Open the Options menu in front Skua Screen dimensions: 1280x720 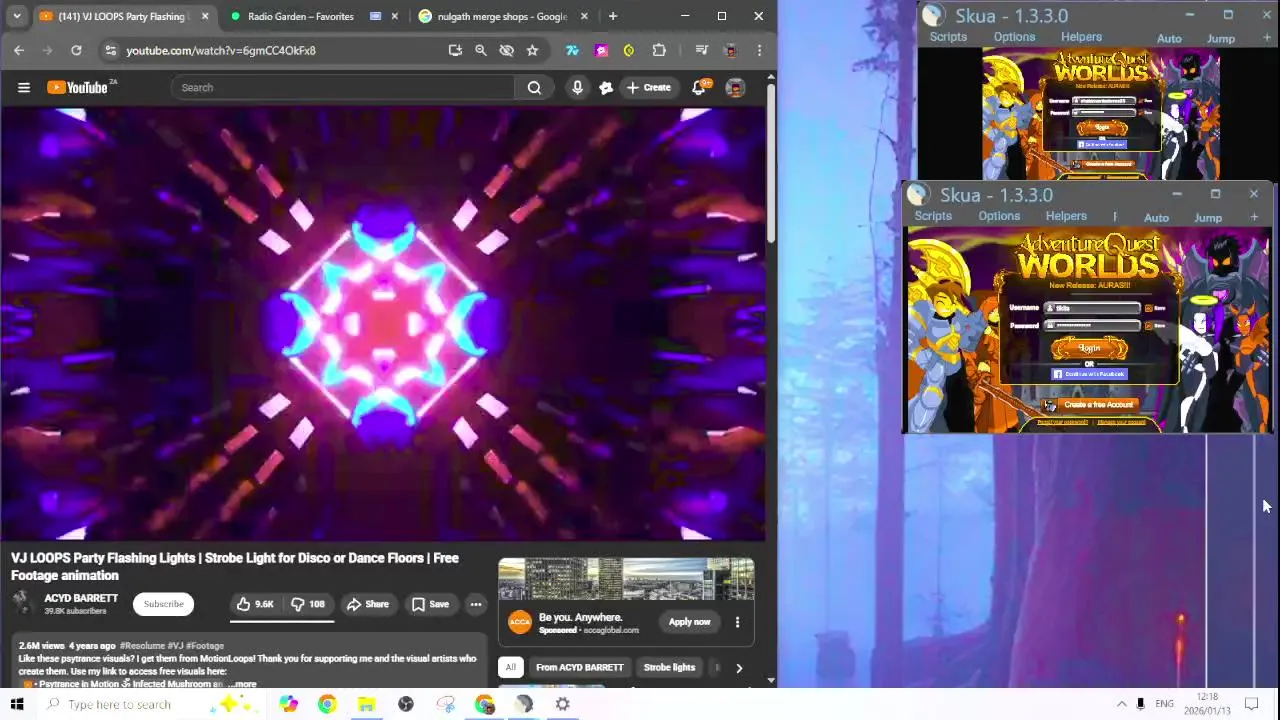999,216
